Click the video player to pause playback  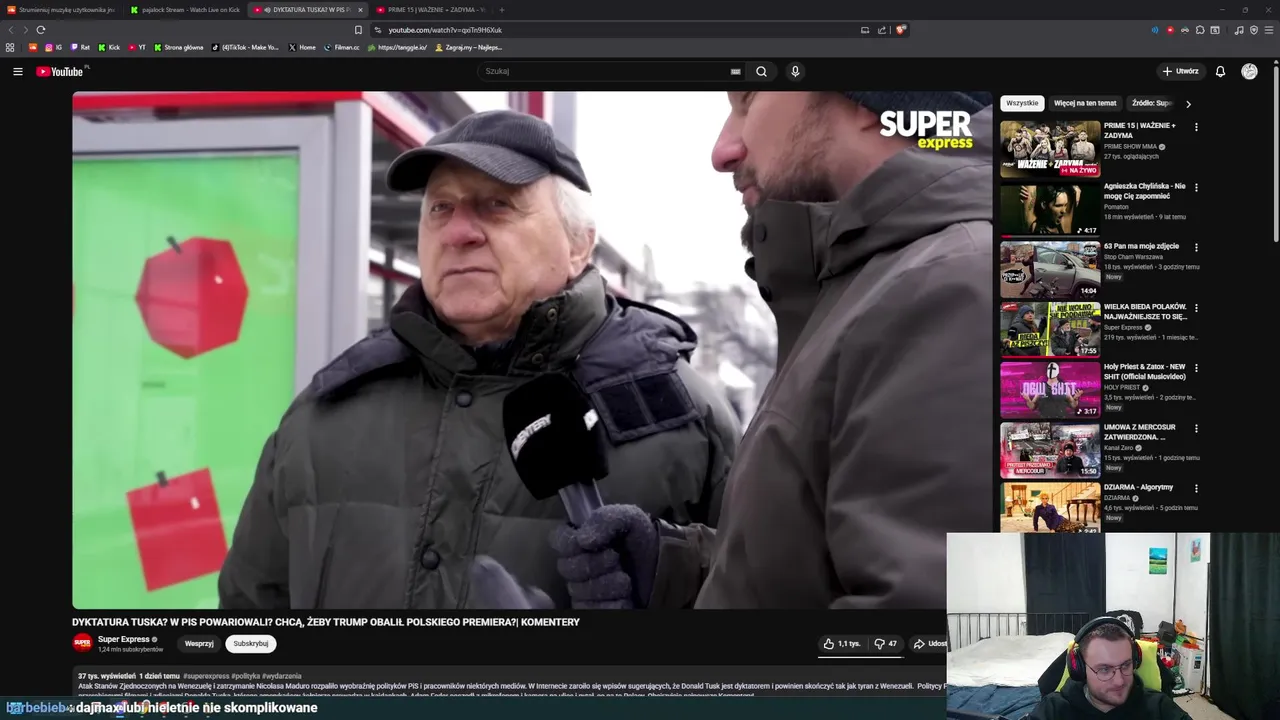(532, 350)
